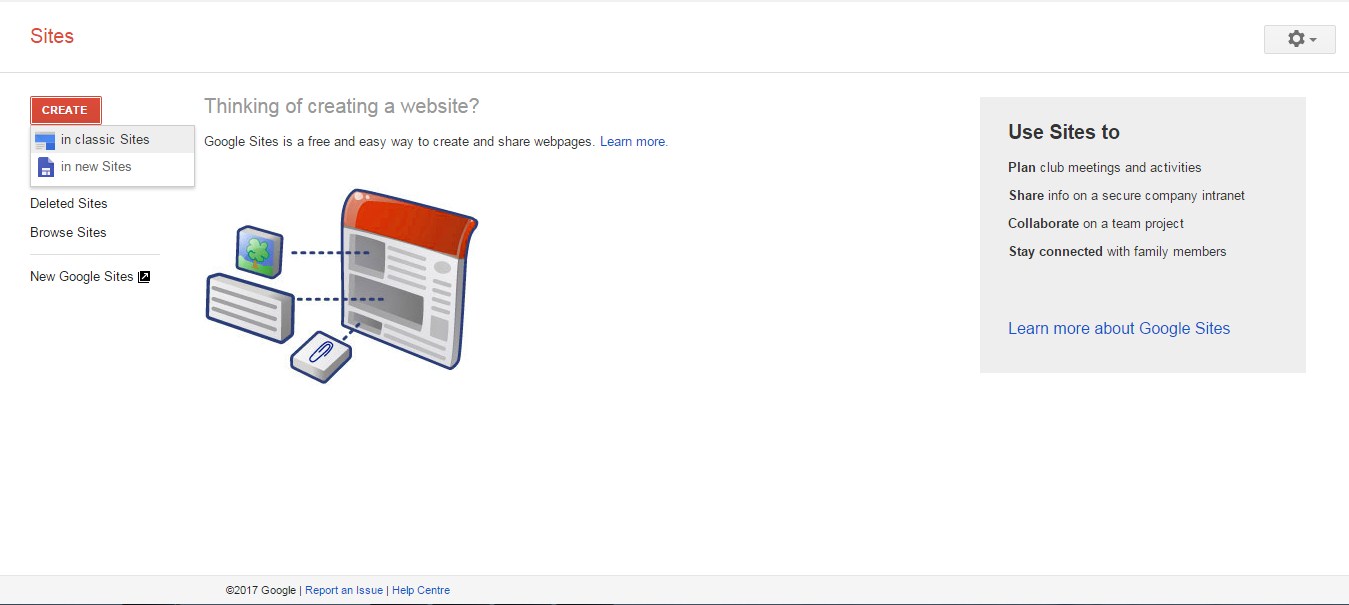Image resolution: width=1349 pixels, height=605 pixels.
Task: Open the settings gear dropdown
Action: [1299, 39]
